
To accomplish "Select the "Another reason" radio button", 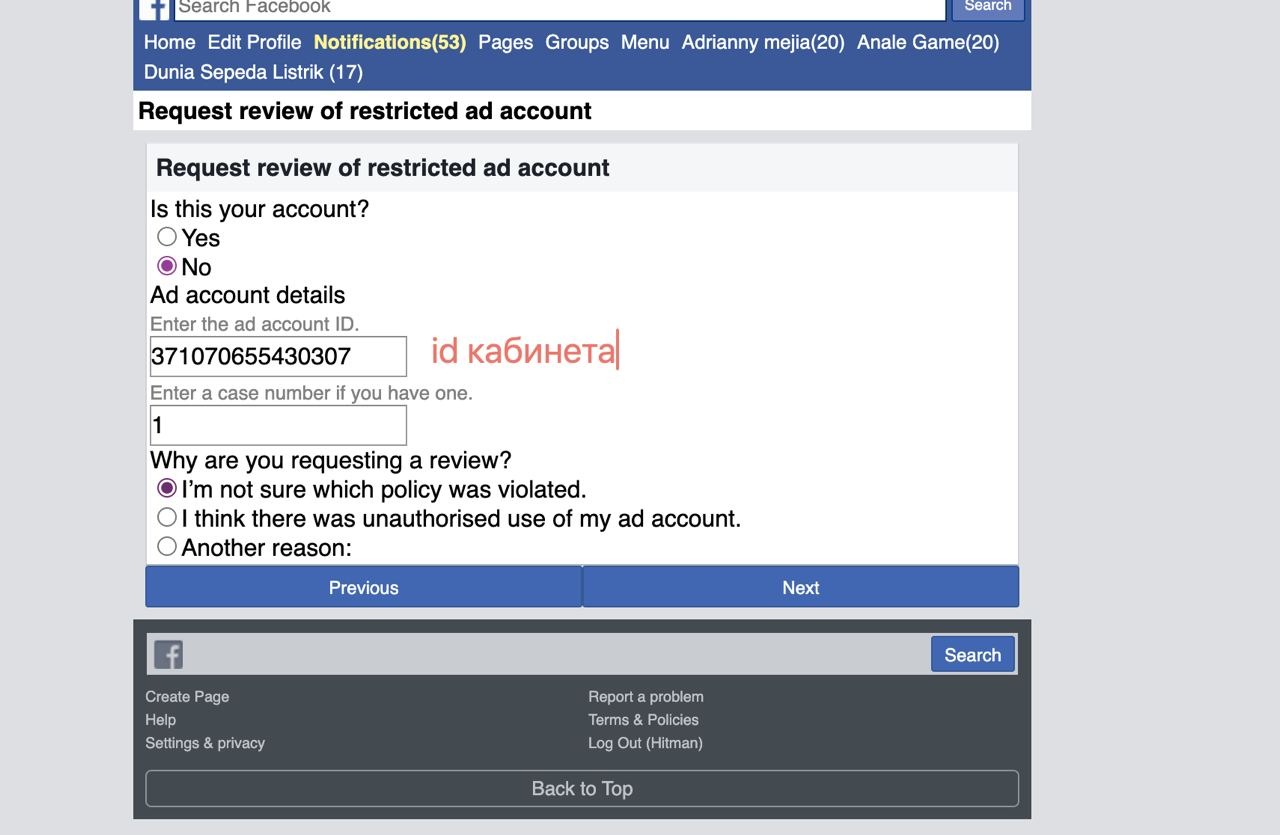I will pyautogui.click(x=167, y=546).
